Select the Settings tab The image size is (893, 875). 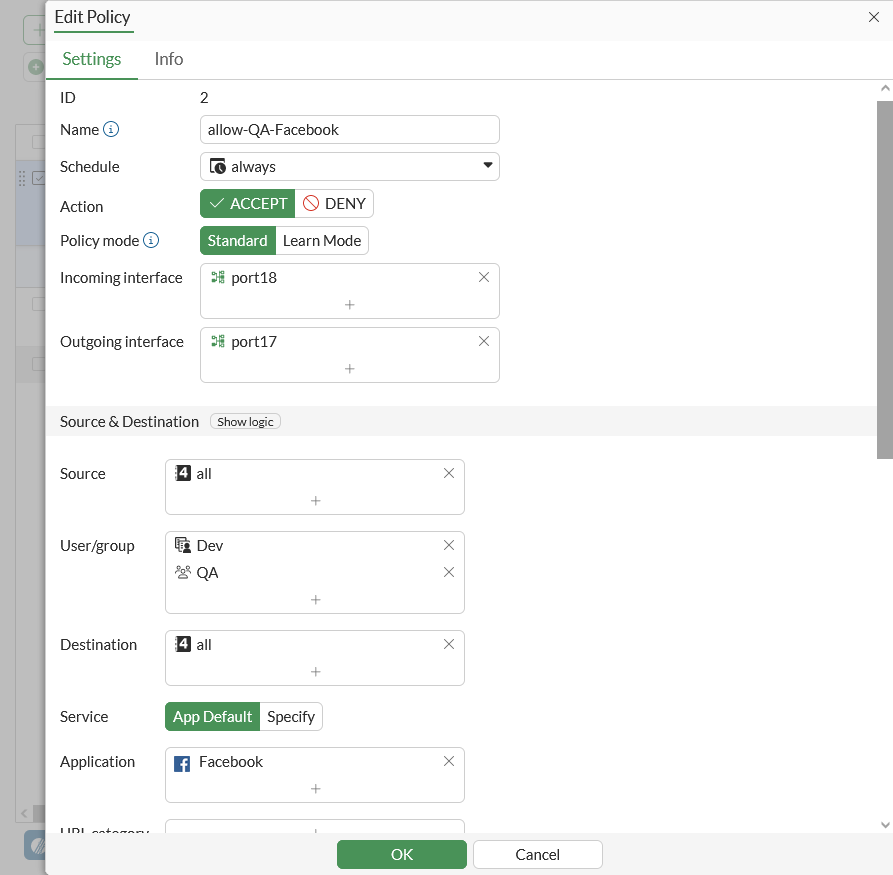pos(92,59)
